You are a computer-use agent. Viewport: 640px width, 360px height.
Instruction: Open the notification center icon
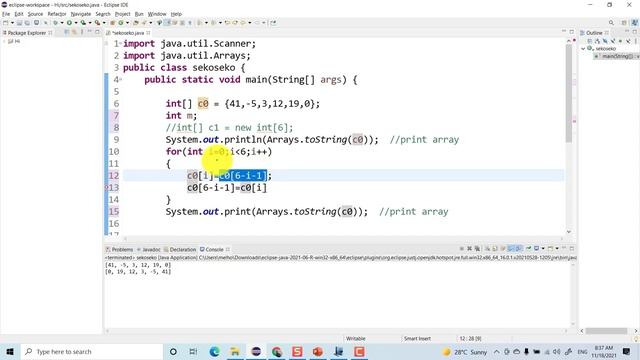coord(627,351)
